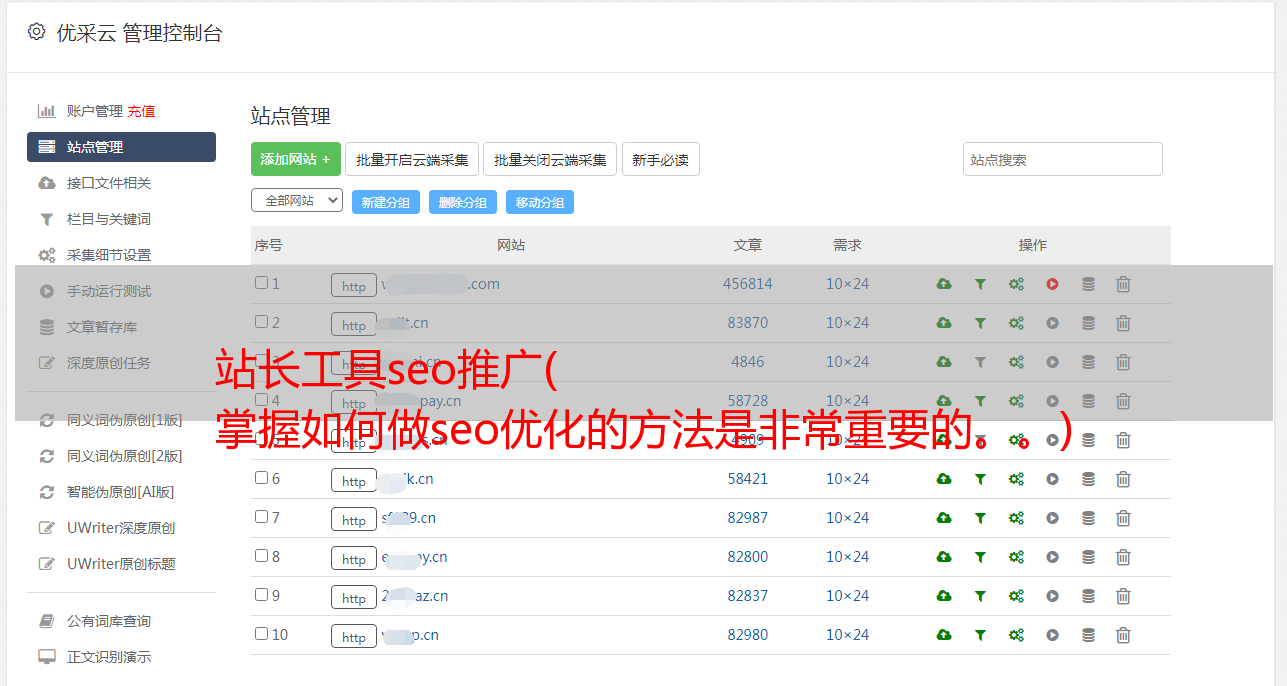Open 账户管理 in the sidebar

coord(95,111)
